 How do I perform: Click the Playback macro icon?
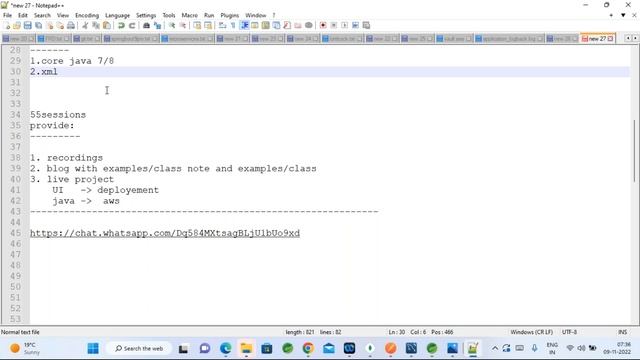344,26
